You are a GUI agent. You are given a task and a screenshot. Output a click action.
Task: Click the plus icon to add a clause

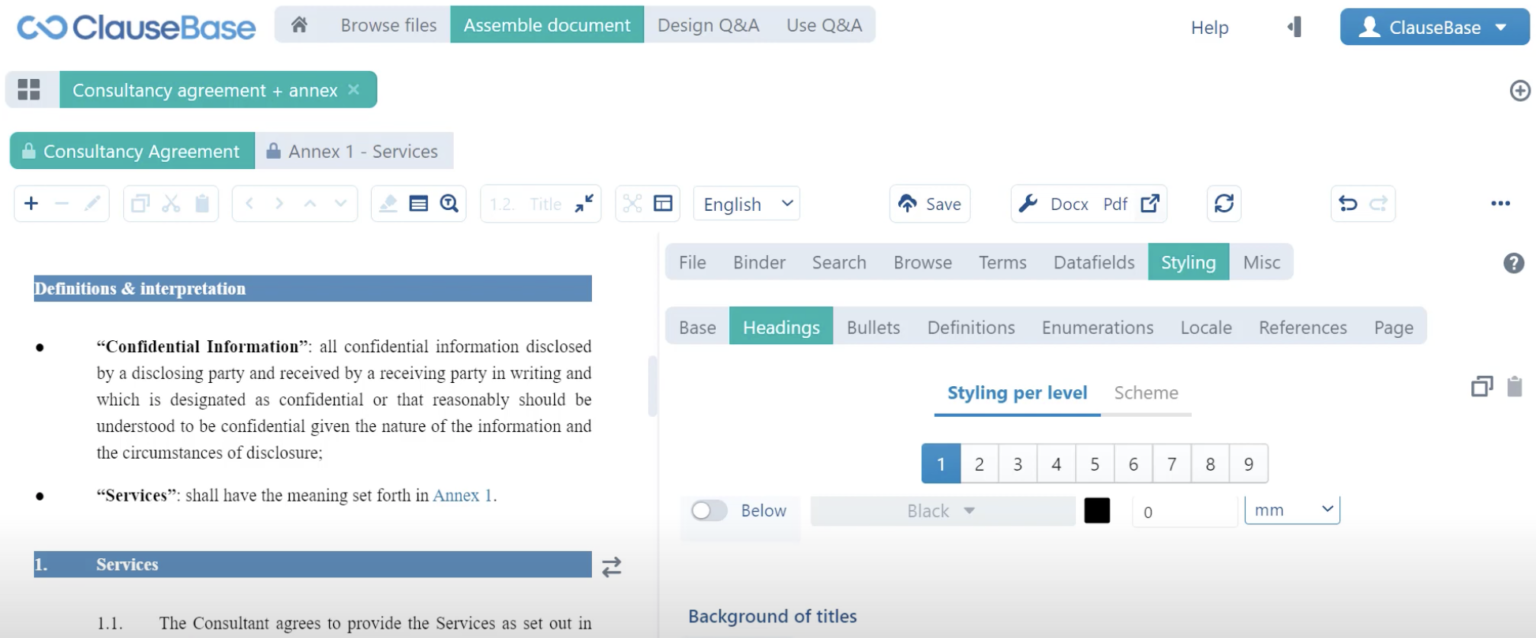pyautogui.click(x=31, y=204)
